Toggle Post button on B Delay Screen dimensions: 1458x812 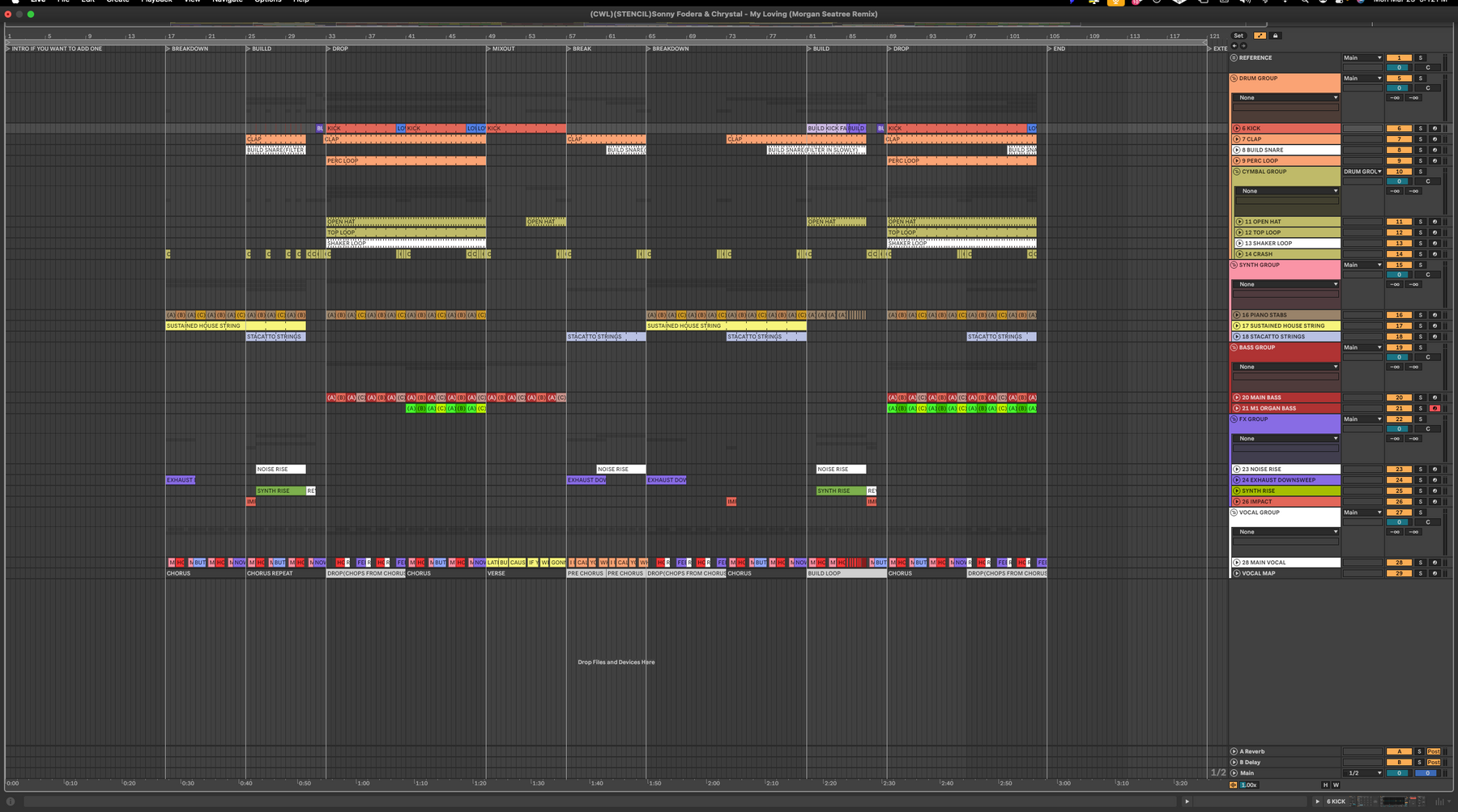pos(1434,762)
